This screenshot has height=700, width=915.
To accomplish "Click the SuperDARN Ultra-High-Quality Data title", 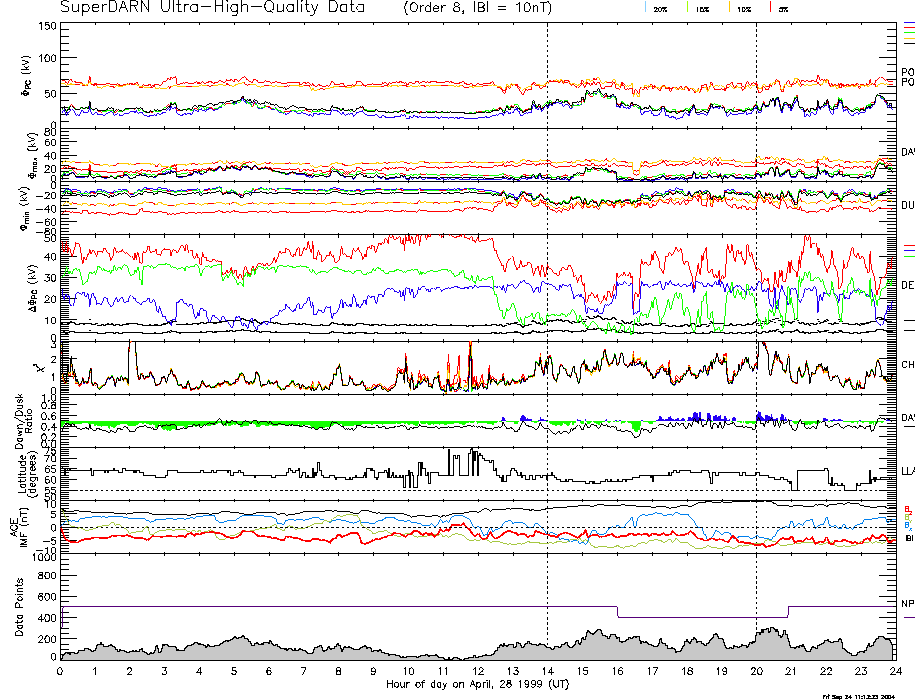I will click(x=214, y=8).
